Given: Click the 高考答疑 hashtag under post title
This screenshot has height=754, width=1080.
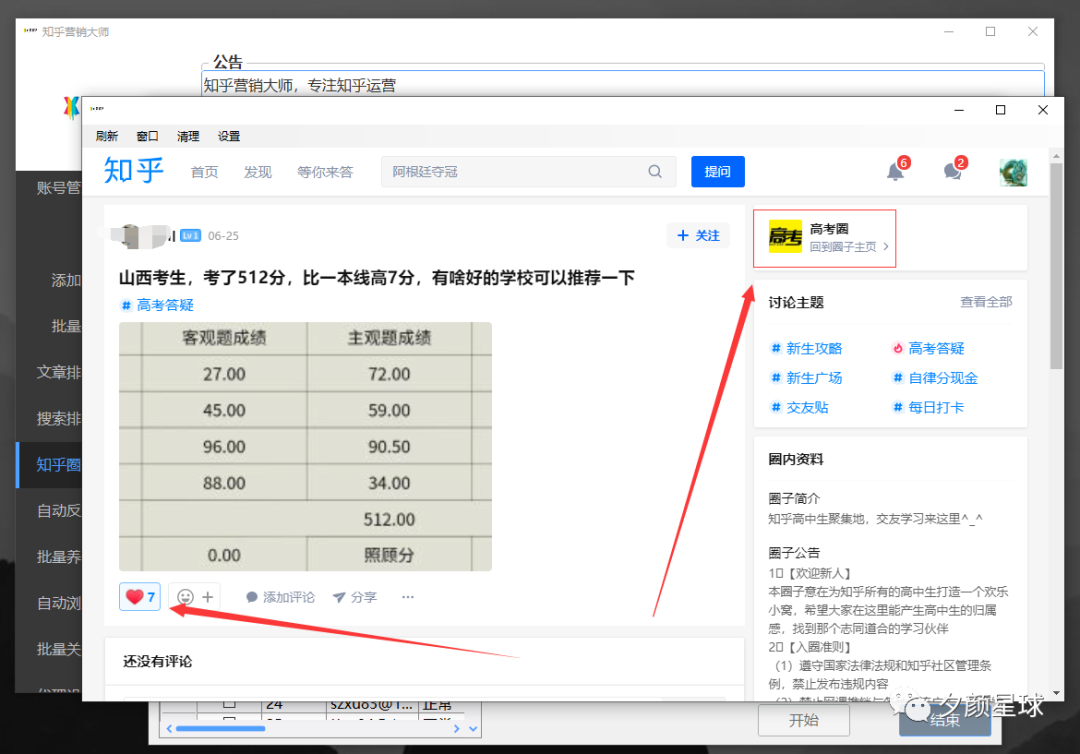Looking at the screenshot, I should coord(158,305).
